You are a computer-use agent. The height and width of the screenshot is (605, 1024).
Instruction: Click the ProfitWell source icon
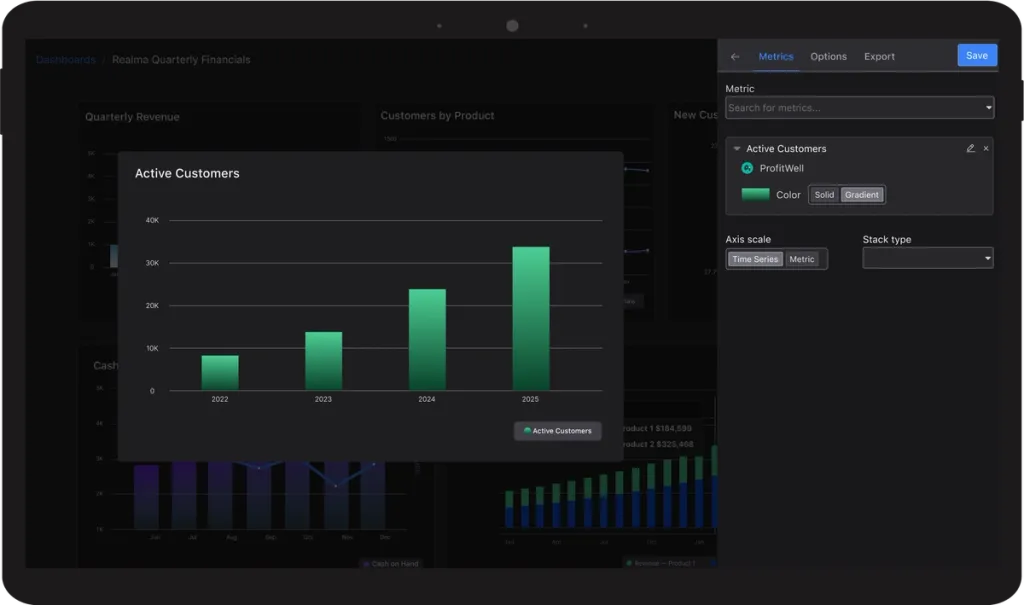(x=747, y=169)
